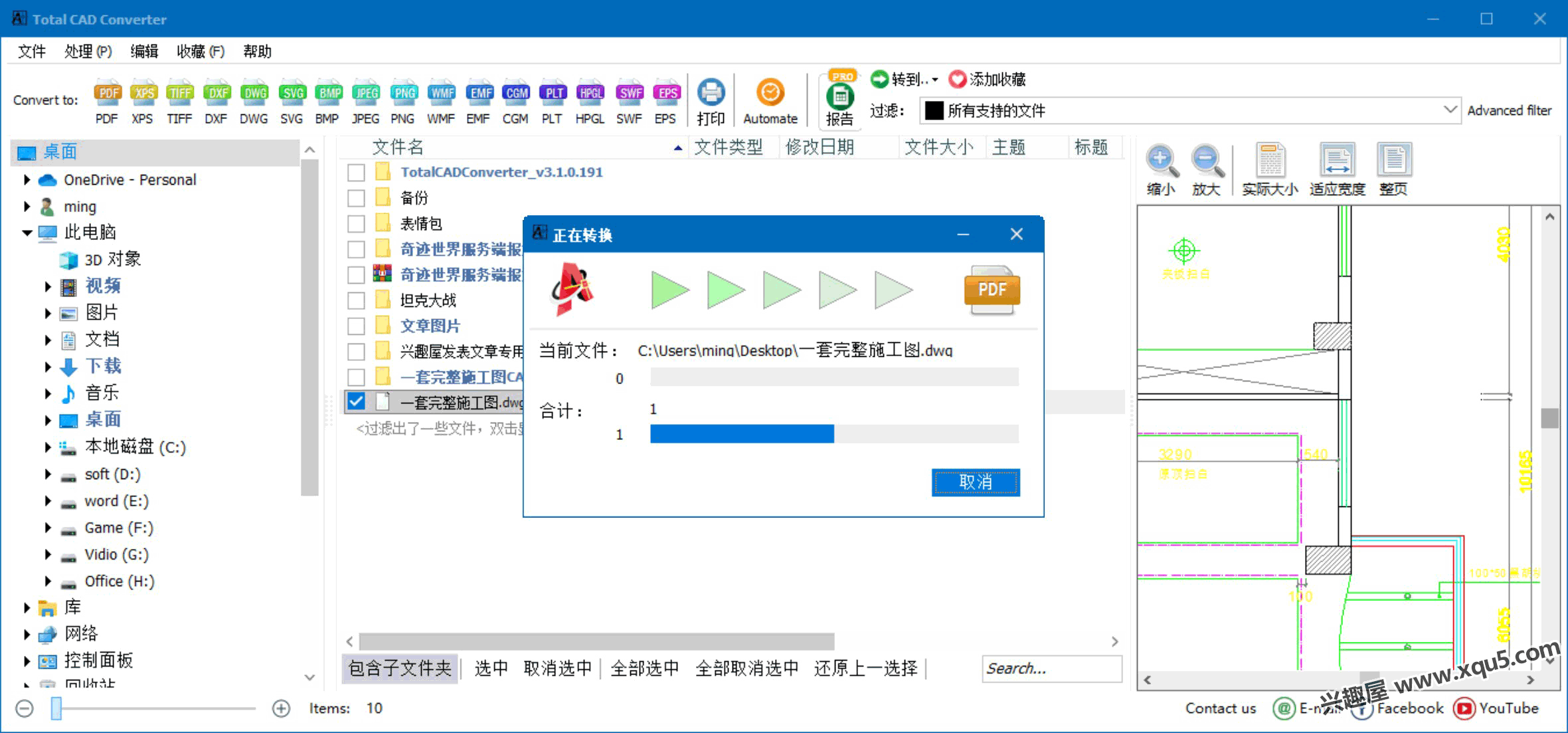Click 还原上一选择 button
1568x733 pixels.
coord(865,668)
